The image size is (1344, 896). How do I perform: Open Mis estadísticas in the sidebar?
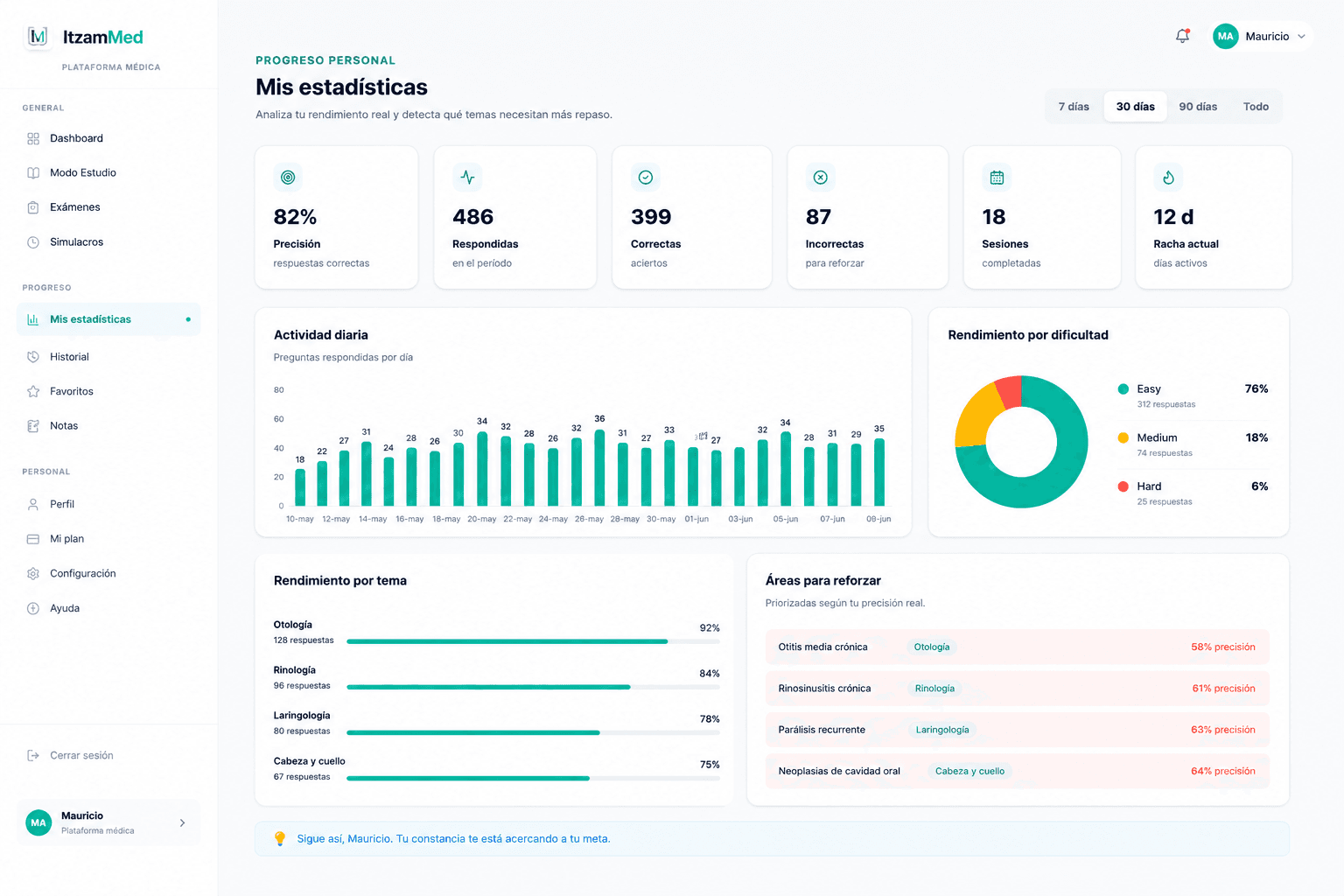click(x=108, y=319)
